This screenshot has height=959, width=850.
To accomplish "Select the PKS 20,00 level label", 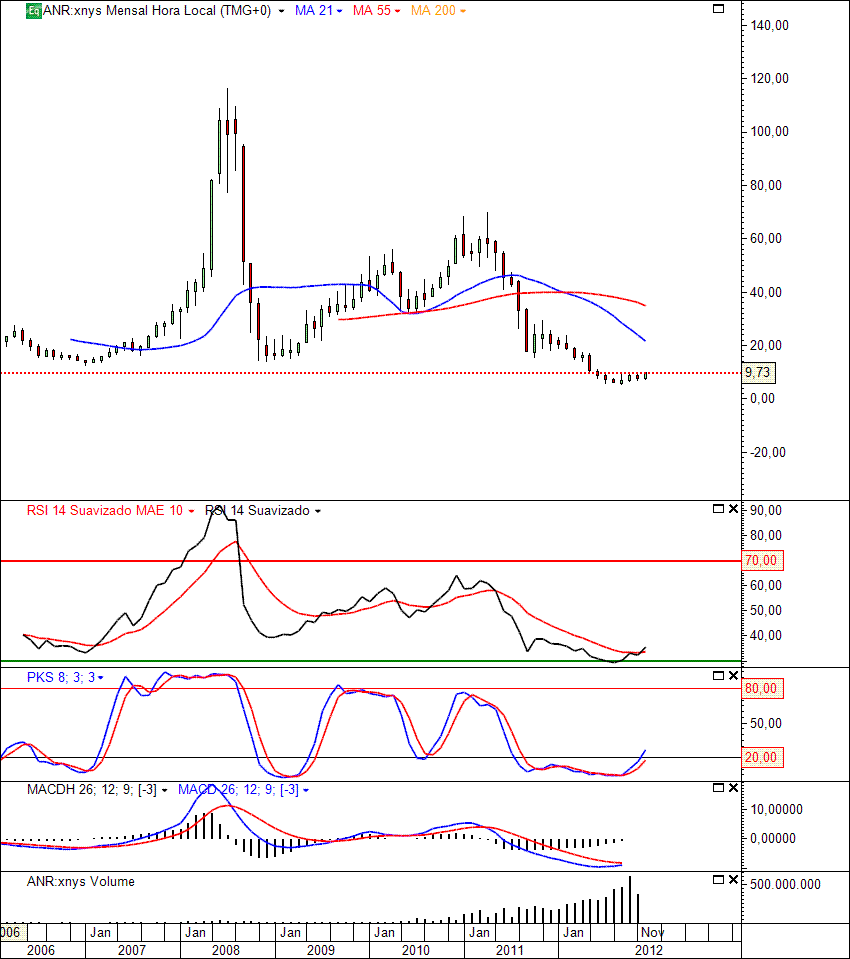I will [762, 757].
